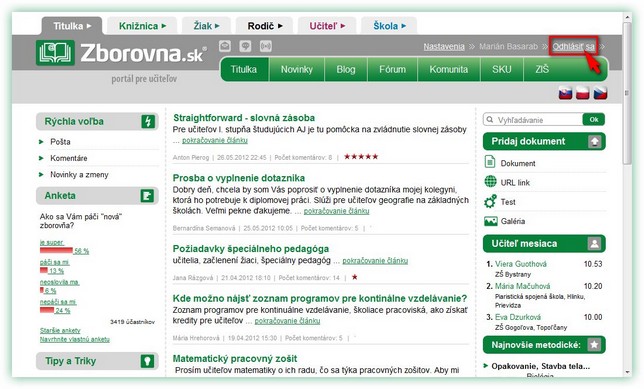Vote 'je super' in the poll
This screenshot has height=389, width=644.
point(52,242)
